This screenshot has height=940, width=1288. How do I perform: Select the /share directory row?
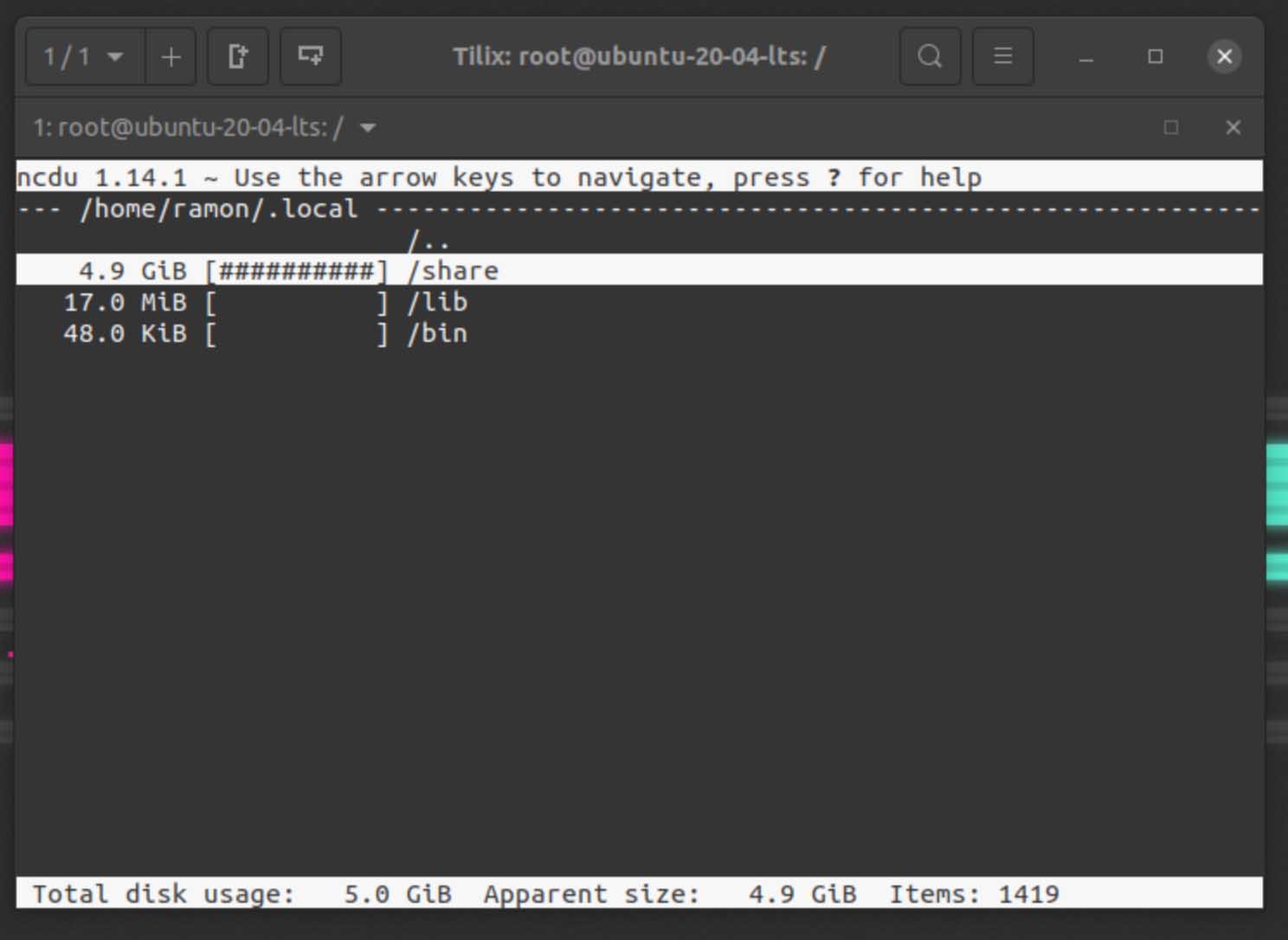pyautogui.click(x=640, y=270)
